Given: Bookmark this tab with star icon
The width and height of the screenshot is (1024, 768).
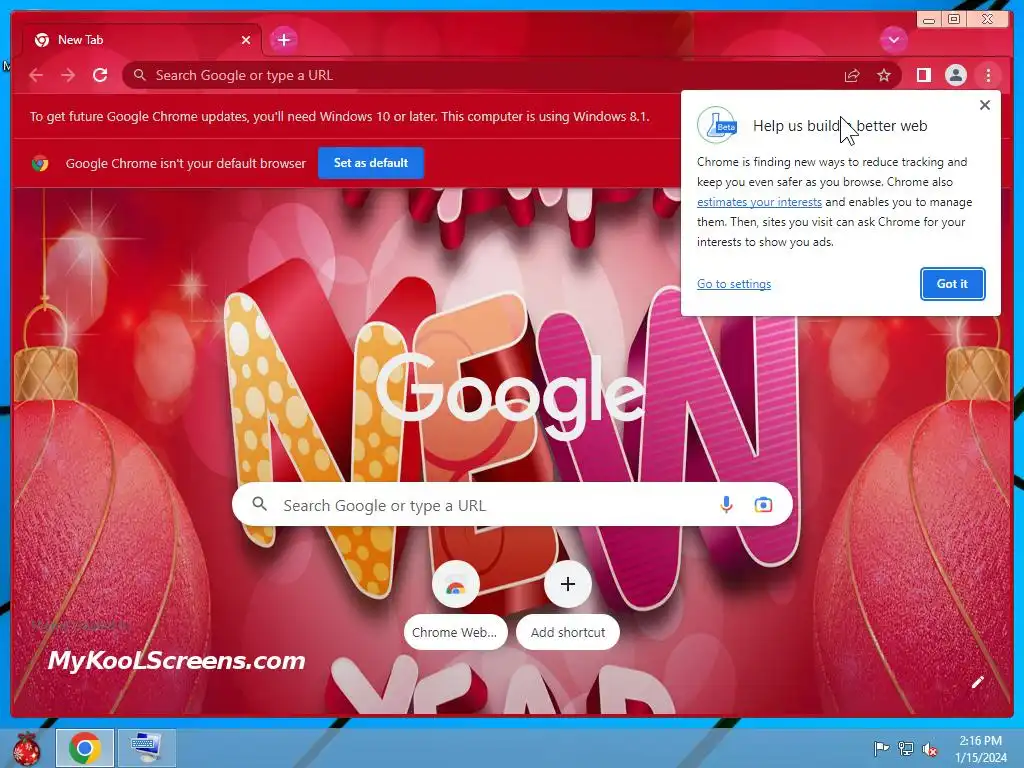Looking at the screenshot, I should point(884,76).
